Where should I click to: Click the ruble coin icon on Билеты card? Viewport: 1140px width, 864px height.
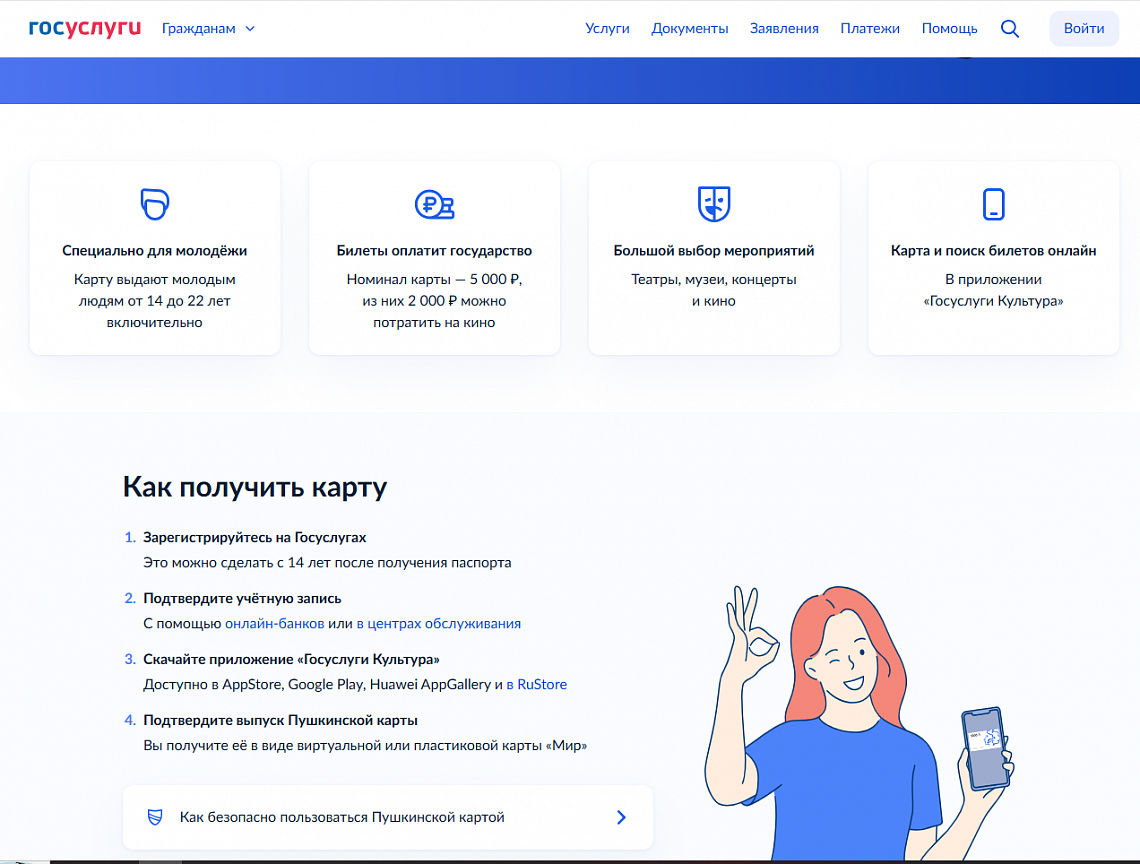(434, 203)
